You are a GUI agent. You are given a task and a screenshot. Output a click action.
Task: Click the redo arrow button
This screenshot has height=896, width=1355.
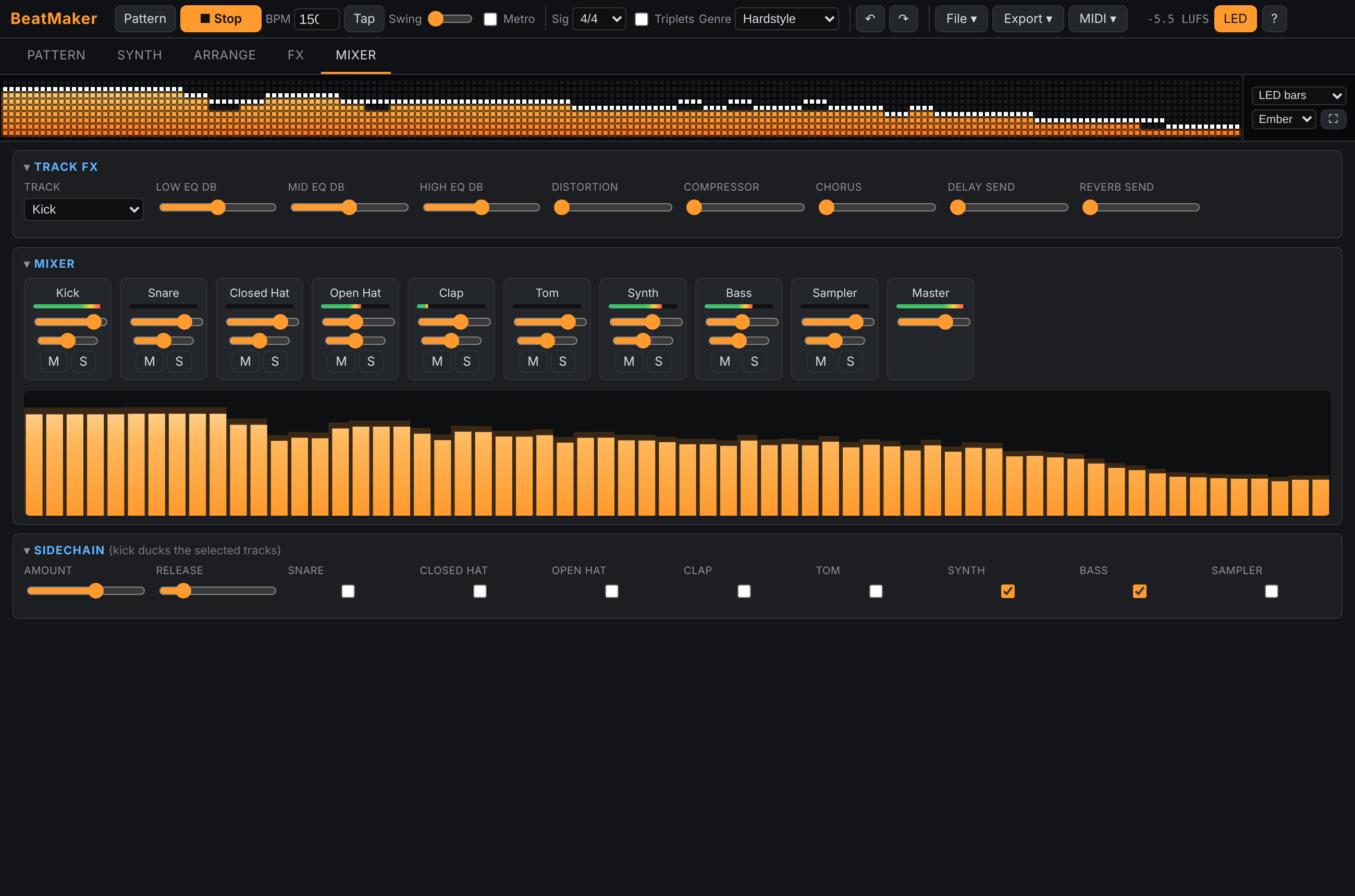[x=903, y=19]
